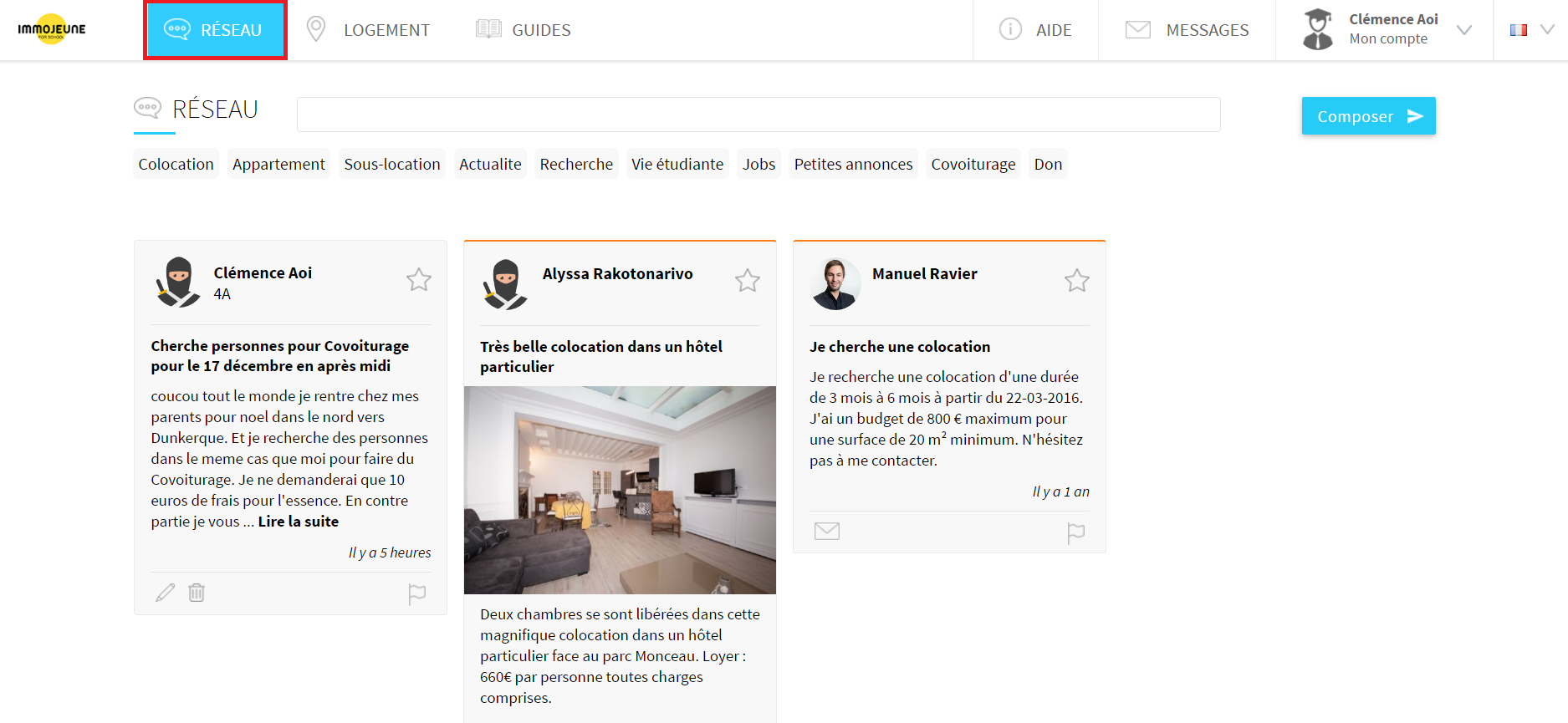Filter by Petites annonces tag

pyautogui.click(x=853, y=164)
